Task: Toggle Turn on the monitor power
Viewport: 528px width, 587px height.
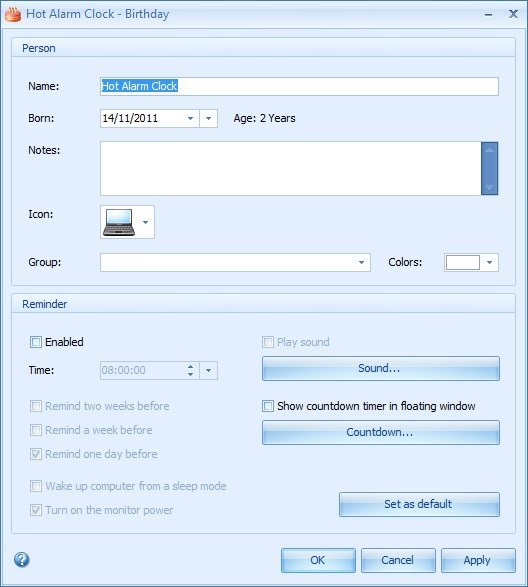Action: tap(36, 510)
